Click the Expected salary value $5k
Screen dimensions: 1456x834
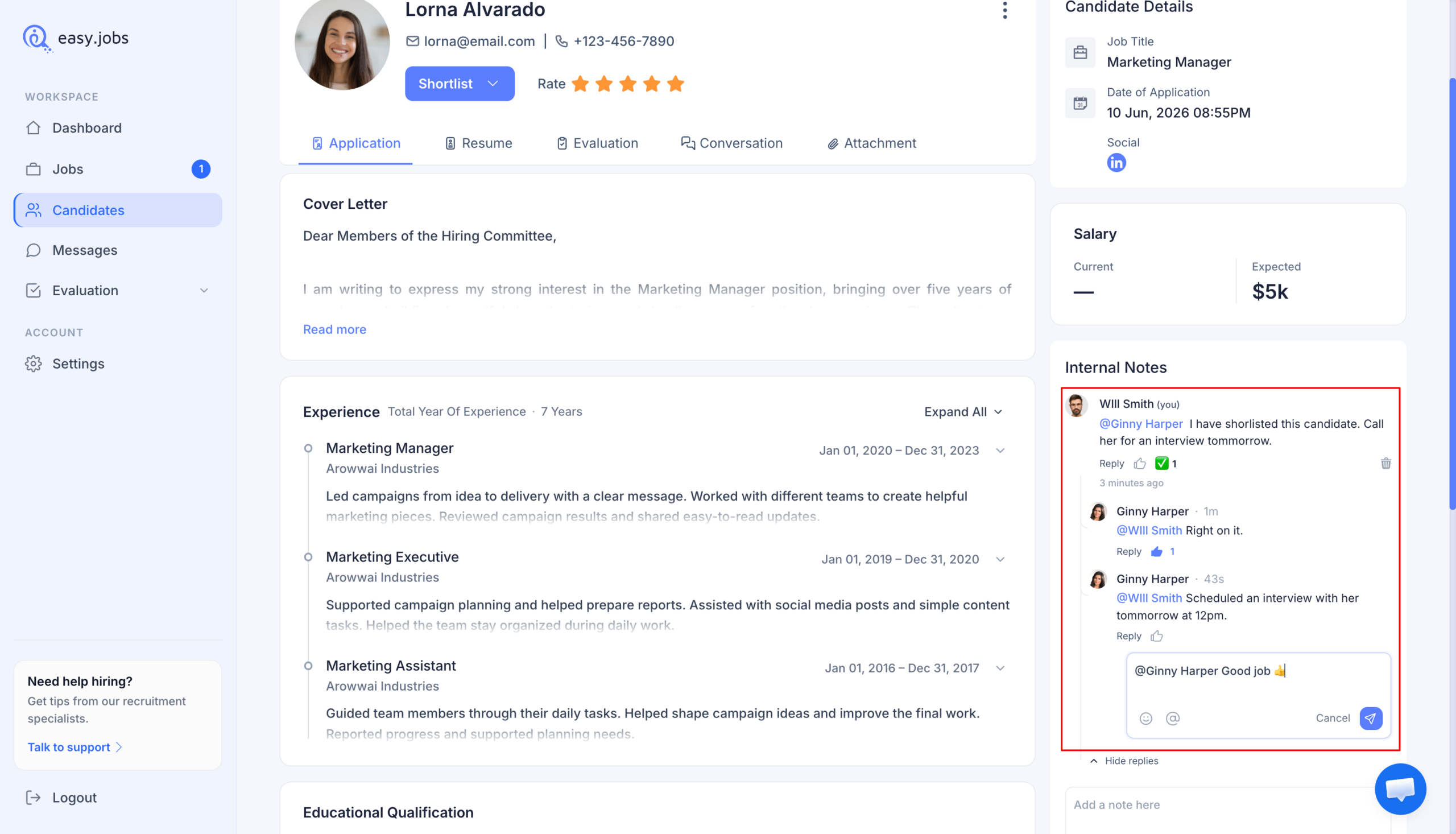[1270, 291]
